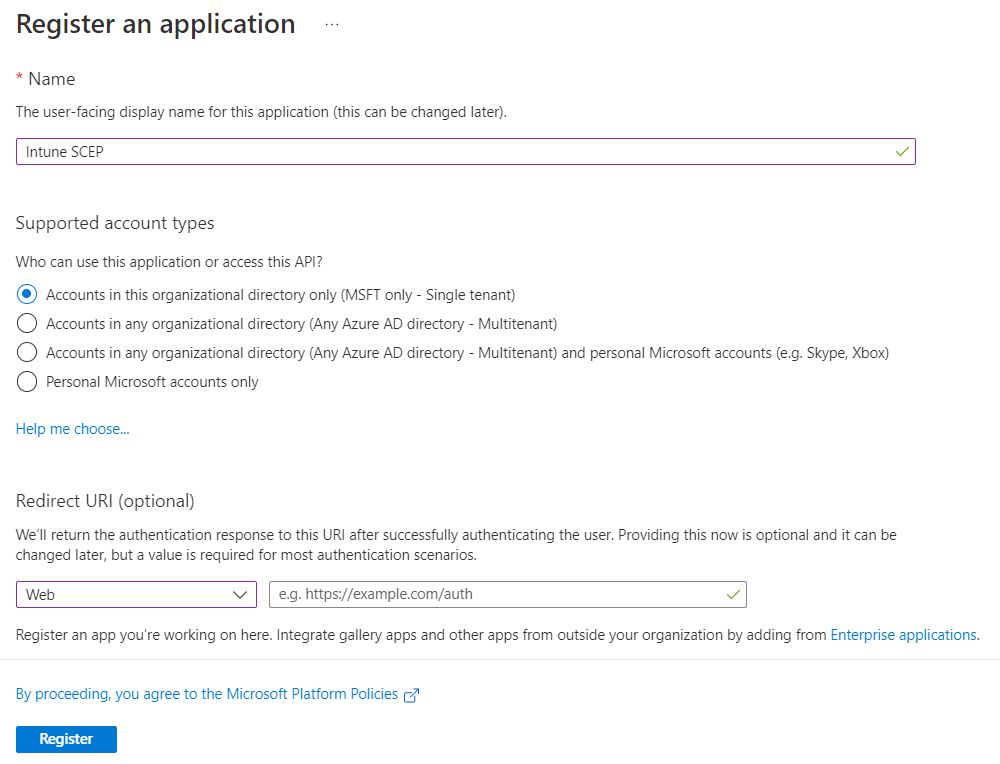Screen dimensions: 1000x764
Task: Select Personal Microsoft accounts only
Action: pyautogui.click(x=28, y=381)
